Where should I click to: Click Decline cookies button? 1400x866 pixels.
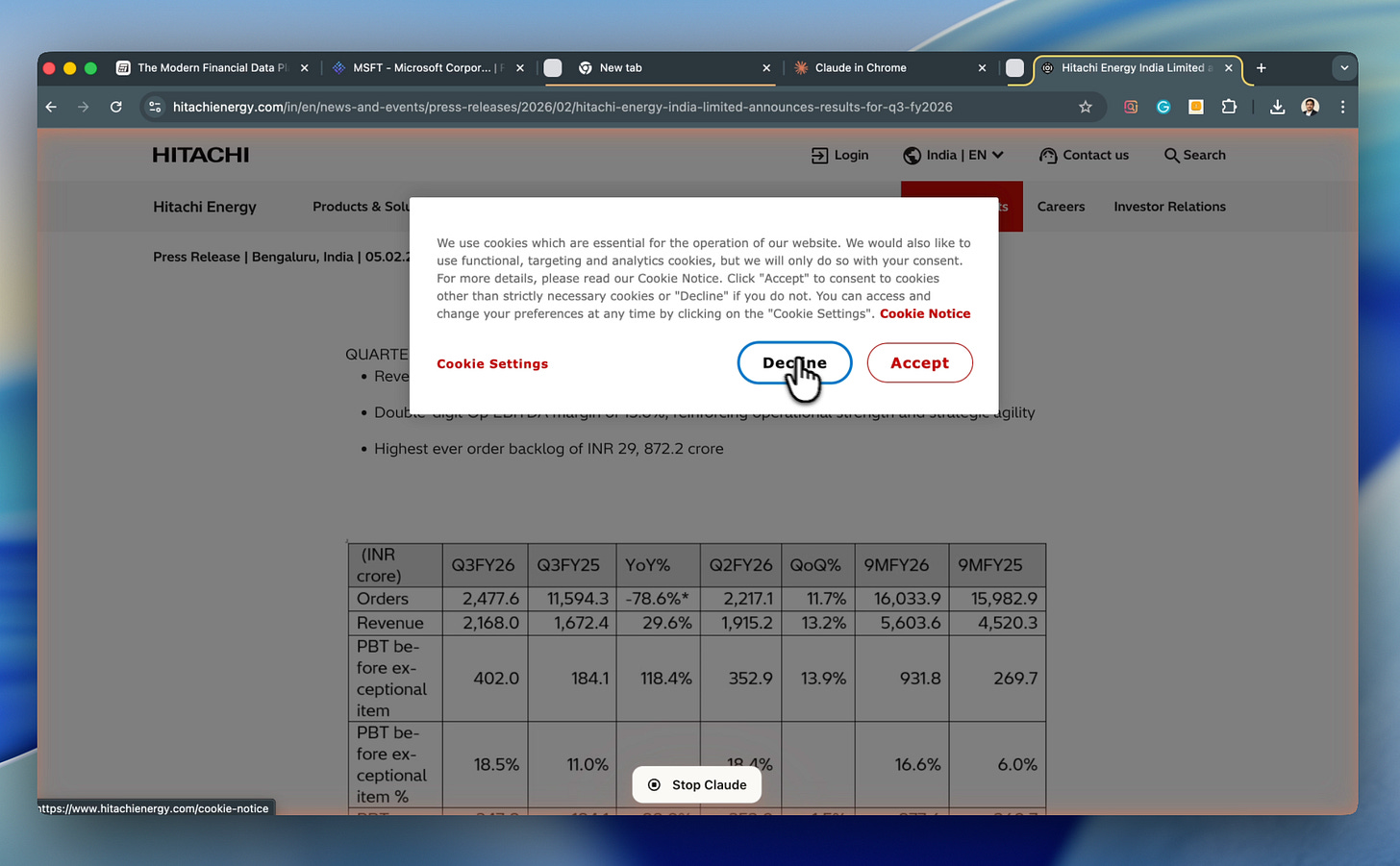click(794, 362)
